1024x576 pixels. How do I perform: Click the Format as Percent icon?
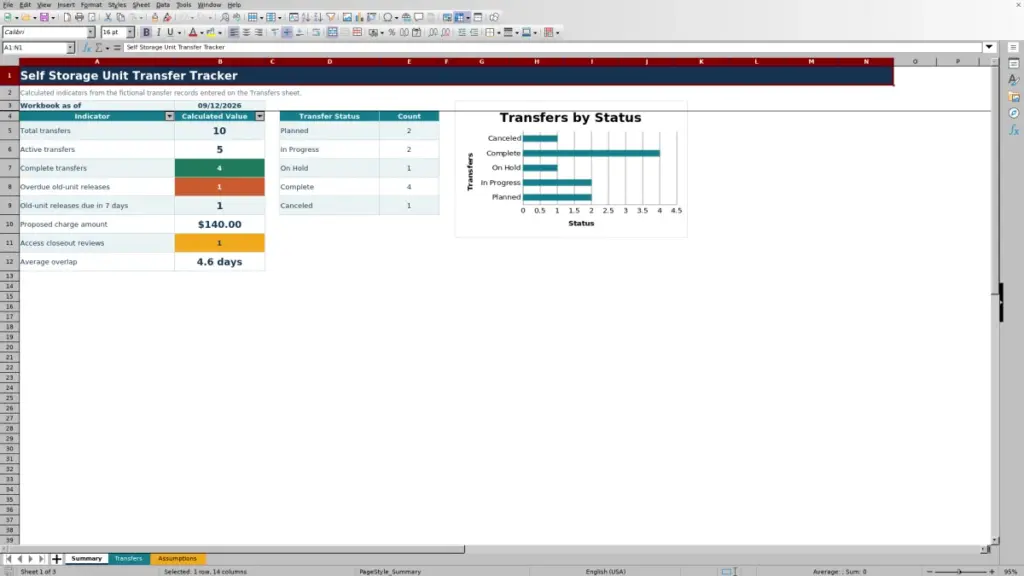coord(392,32)
